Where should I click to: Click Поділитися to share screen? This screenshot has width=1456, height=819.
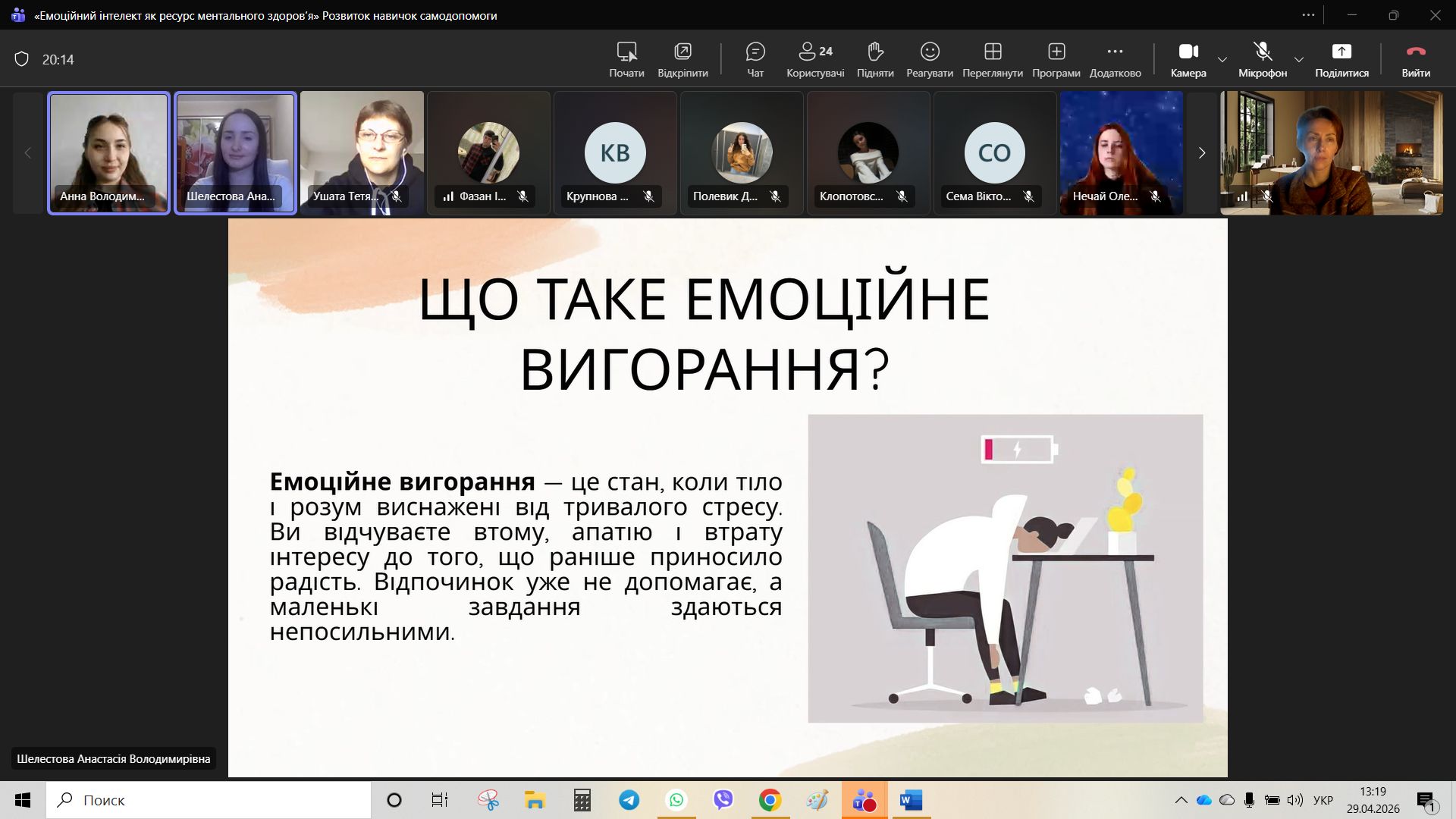[x=1341, y=59]
